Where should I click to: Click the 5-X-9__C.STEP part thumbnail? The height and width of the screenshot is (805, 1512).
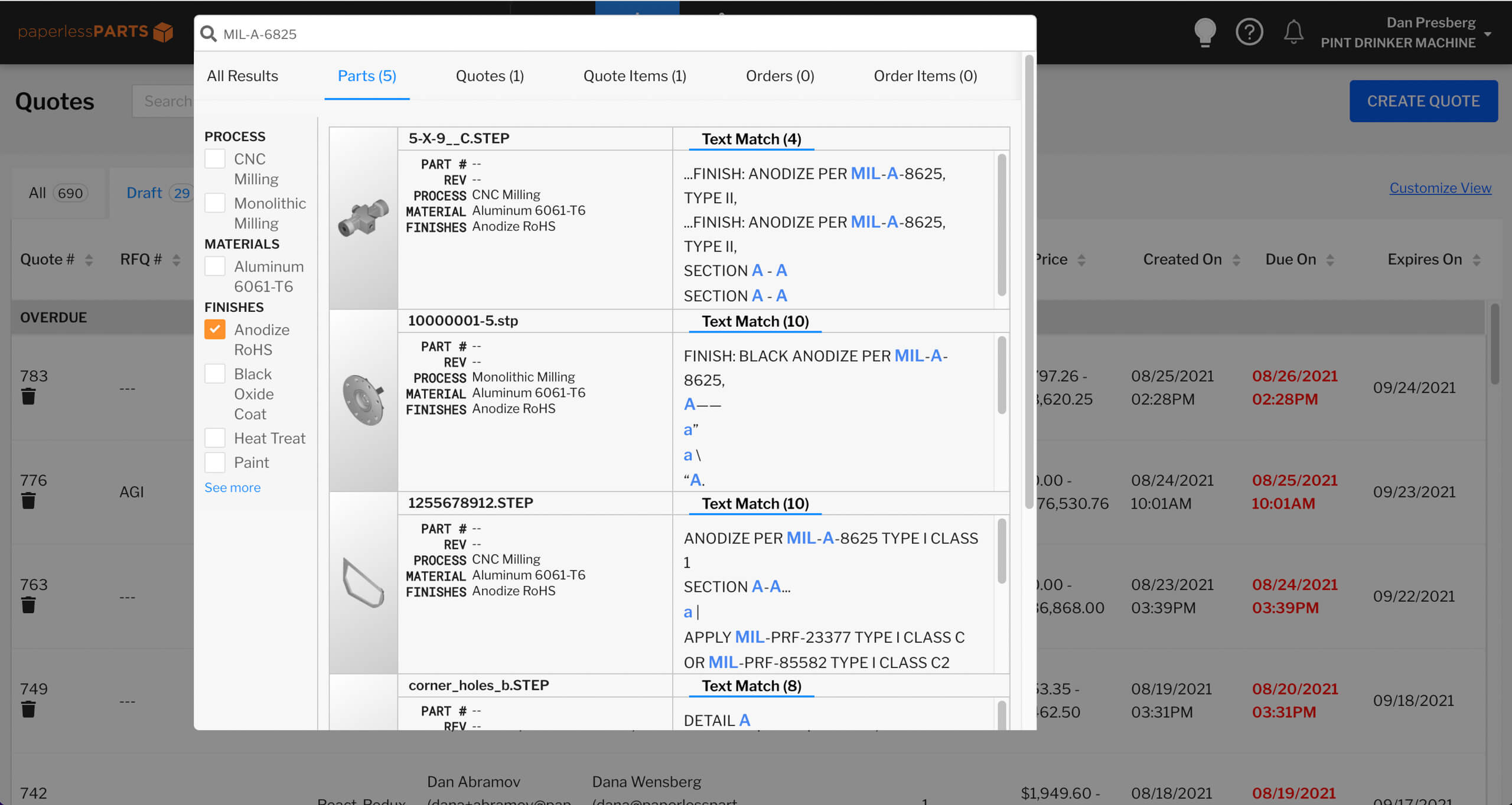(363, 218)
